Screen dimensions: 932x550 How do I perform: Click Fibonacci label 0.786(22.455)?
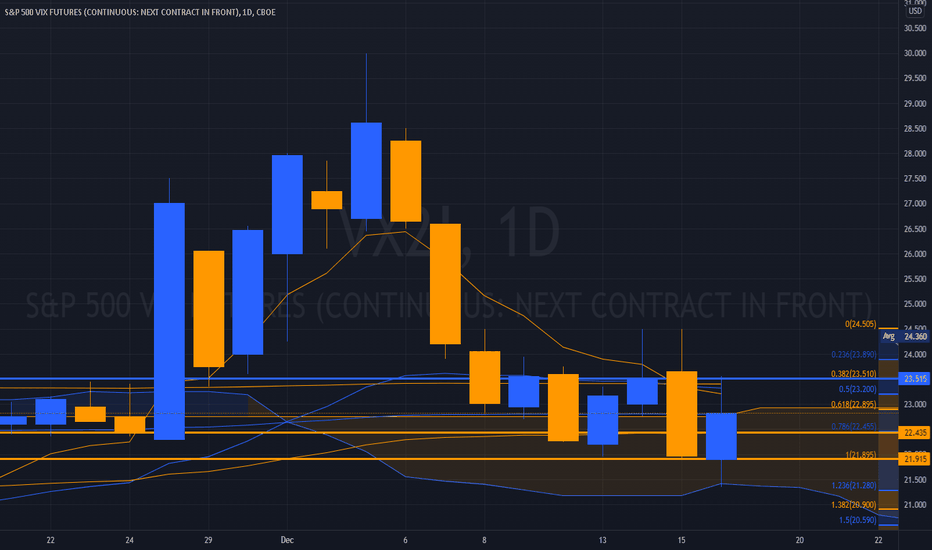pos(854,426)
